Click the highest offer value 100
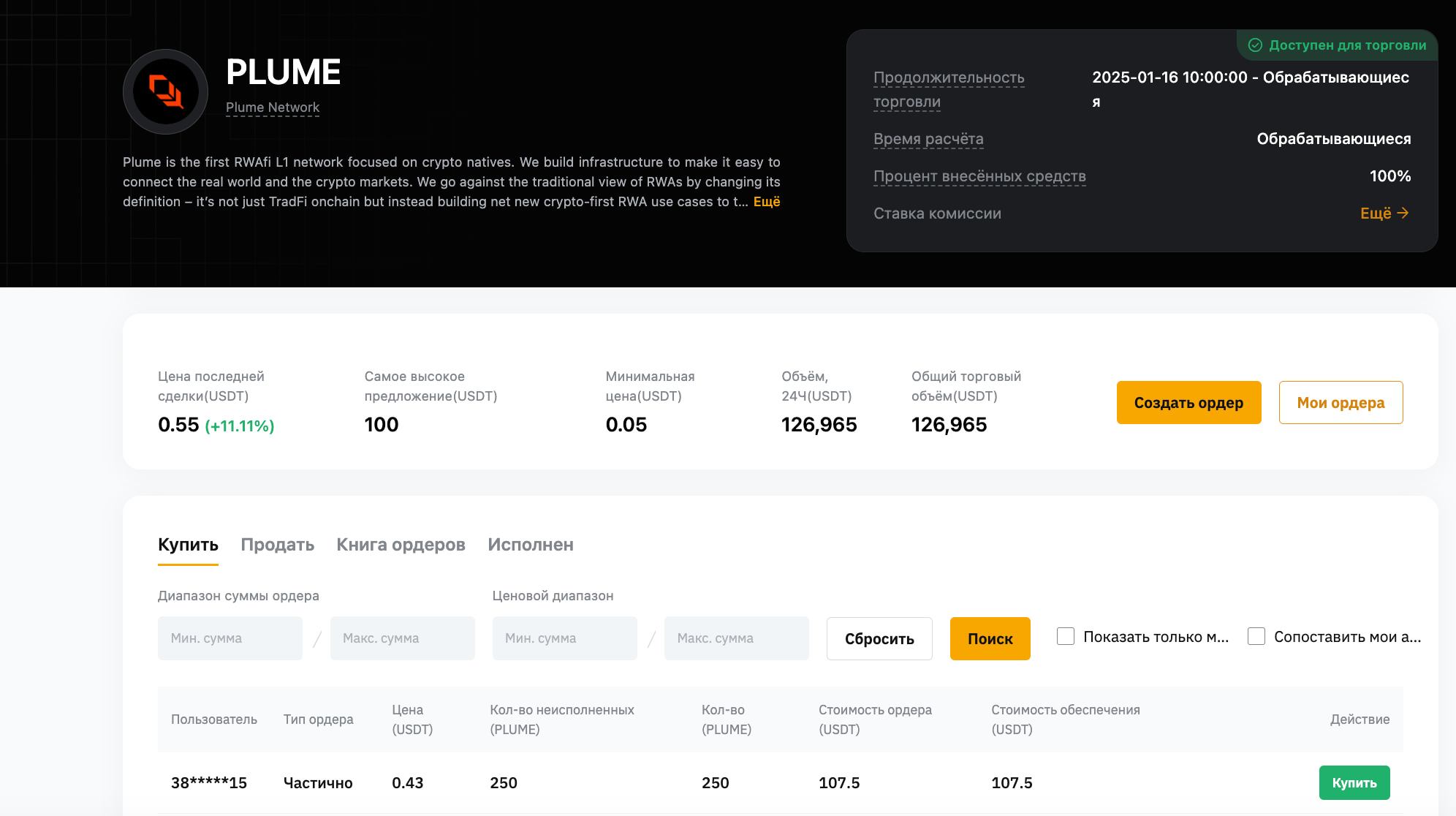Screen dimensions: 1456x816 382,425
